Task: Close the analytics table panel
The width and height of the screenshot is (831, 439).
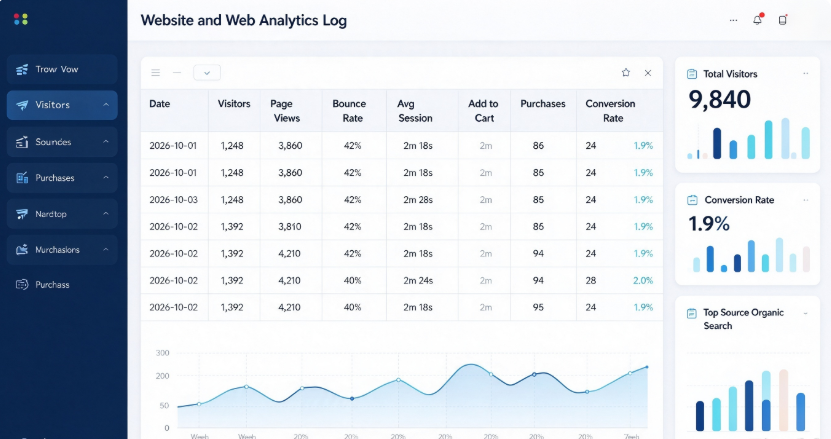Action: click(x=648, y=73)
